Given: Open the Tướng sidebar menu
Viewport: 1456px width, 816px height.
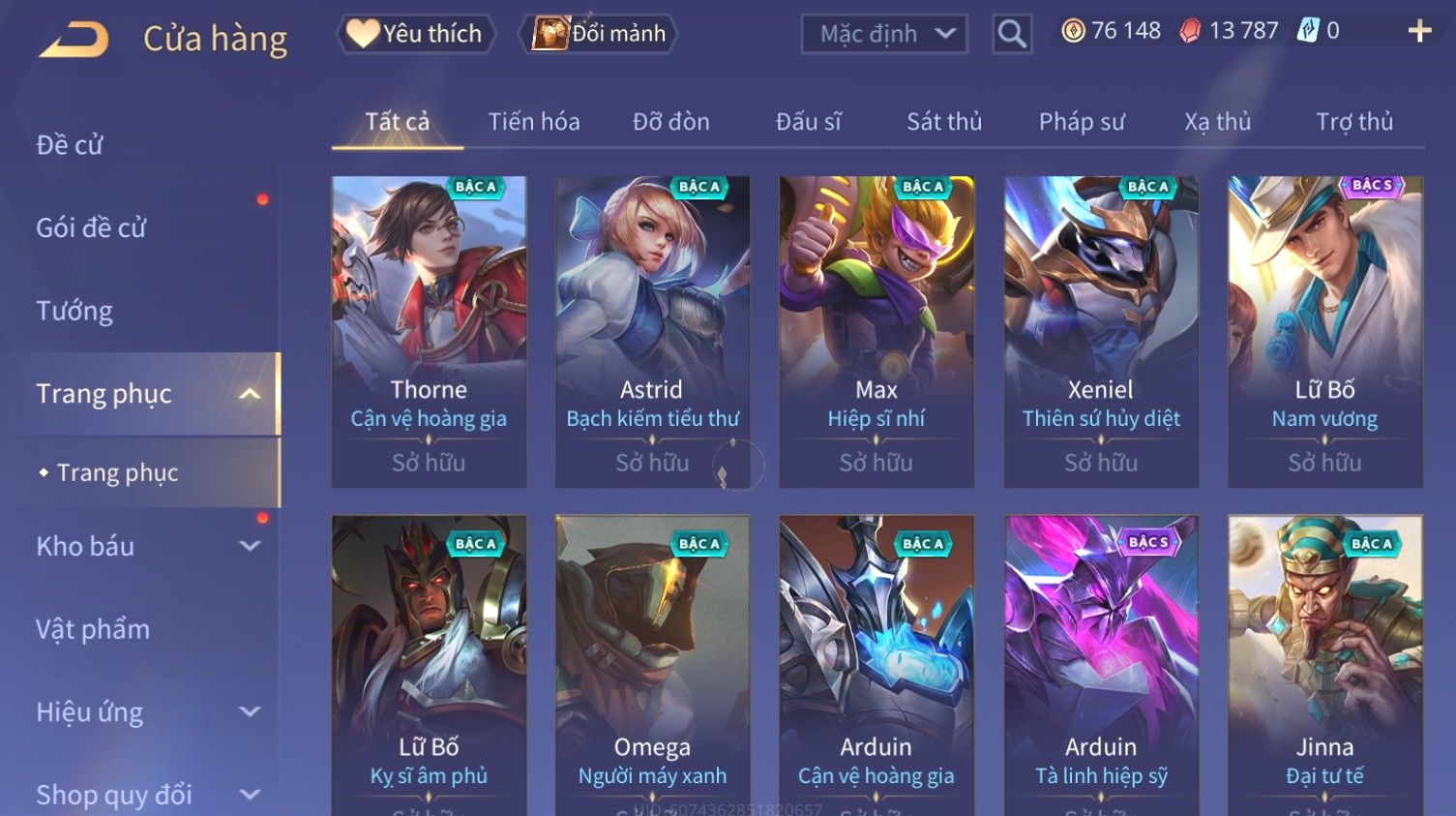Looking at the screenshot, I should (x=74, y=311).
